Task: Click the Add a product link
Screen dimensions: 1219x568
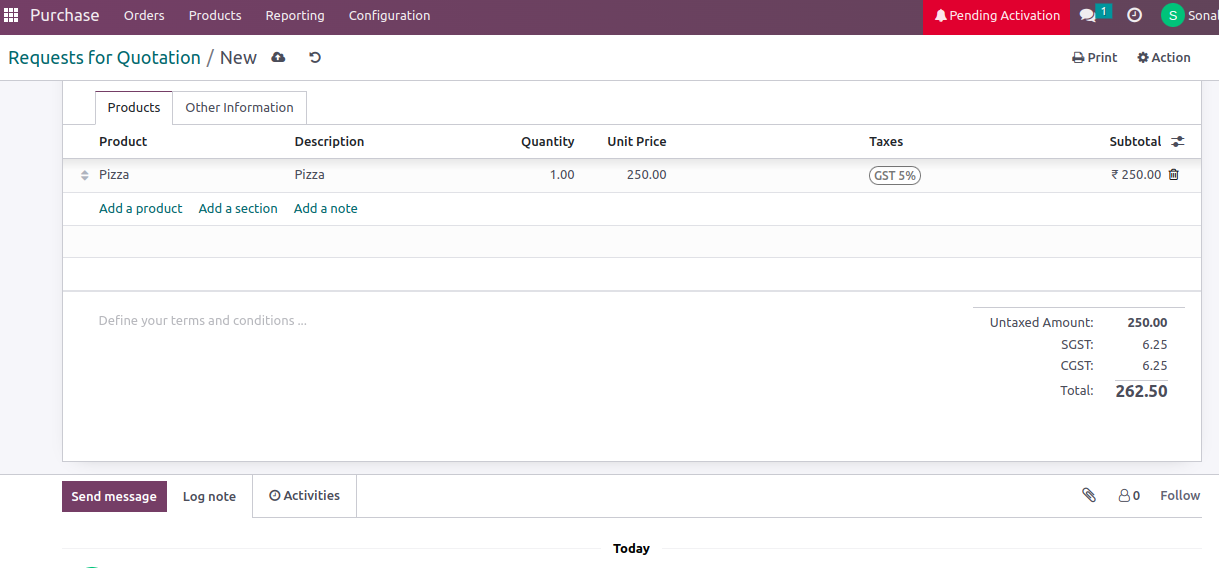Action: click(140, 209)
